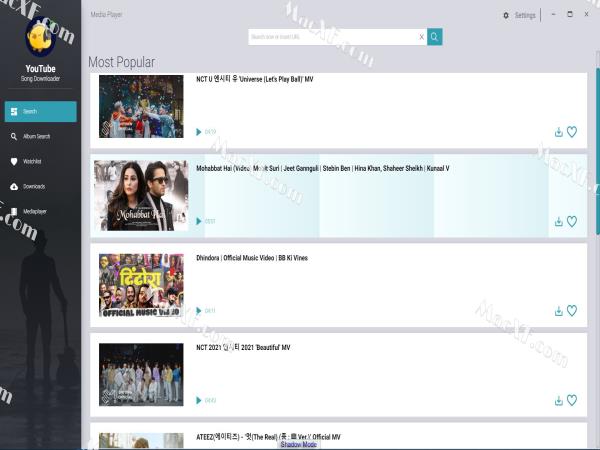Screen dimensions: 600x450
Task: Play the Mohabbat Hai video
Action: click(199, 221)
